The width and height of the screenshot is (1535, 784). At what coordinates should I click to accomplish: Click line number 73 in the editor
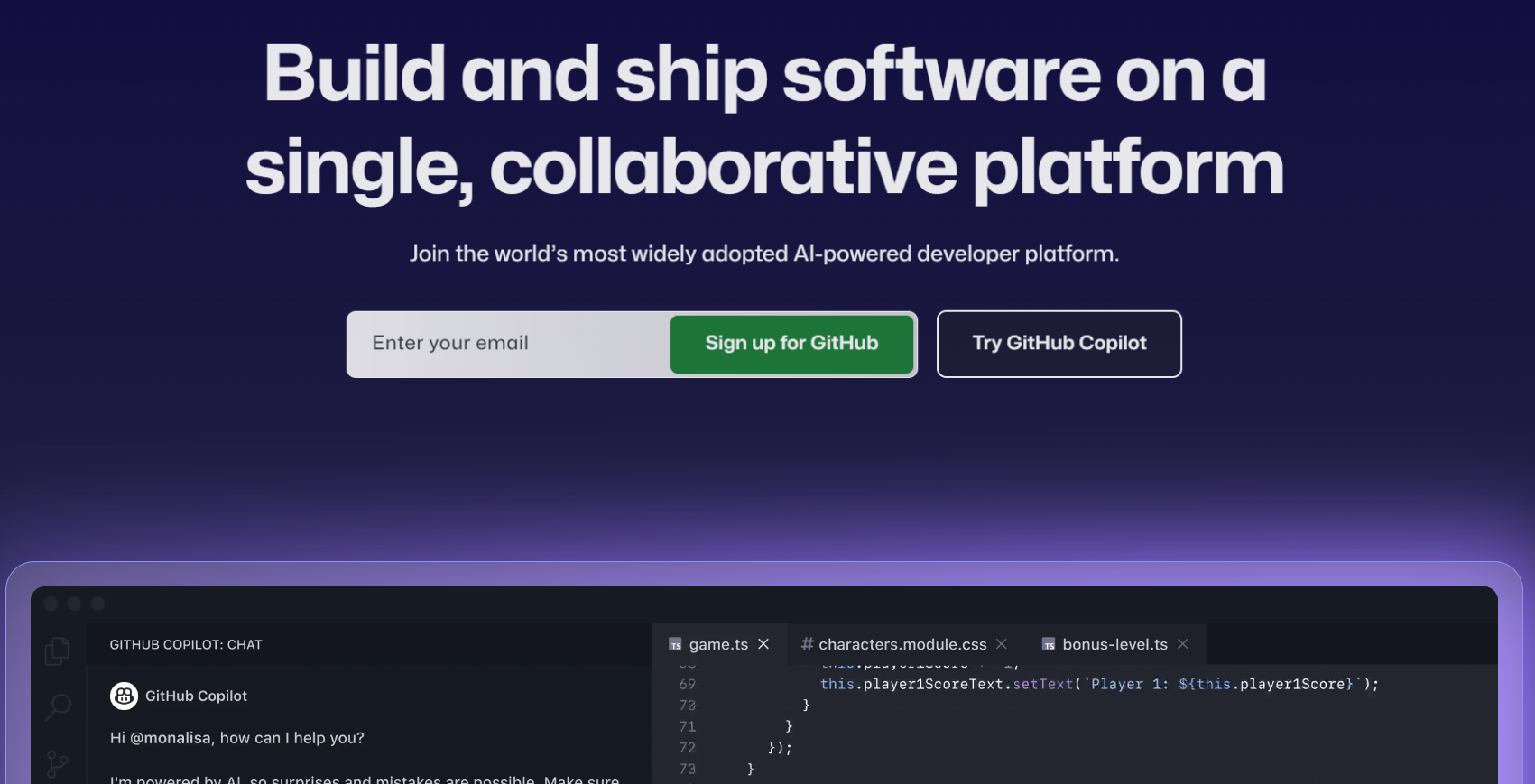click(x=688, y=769)
